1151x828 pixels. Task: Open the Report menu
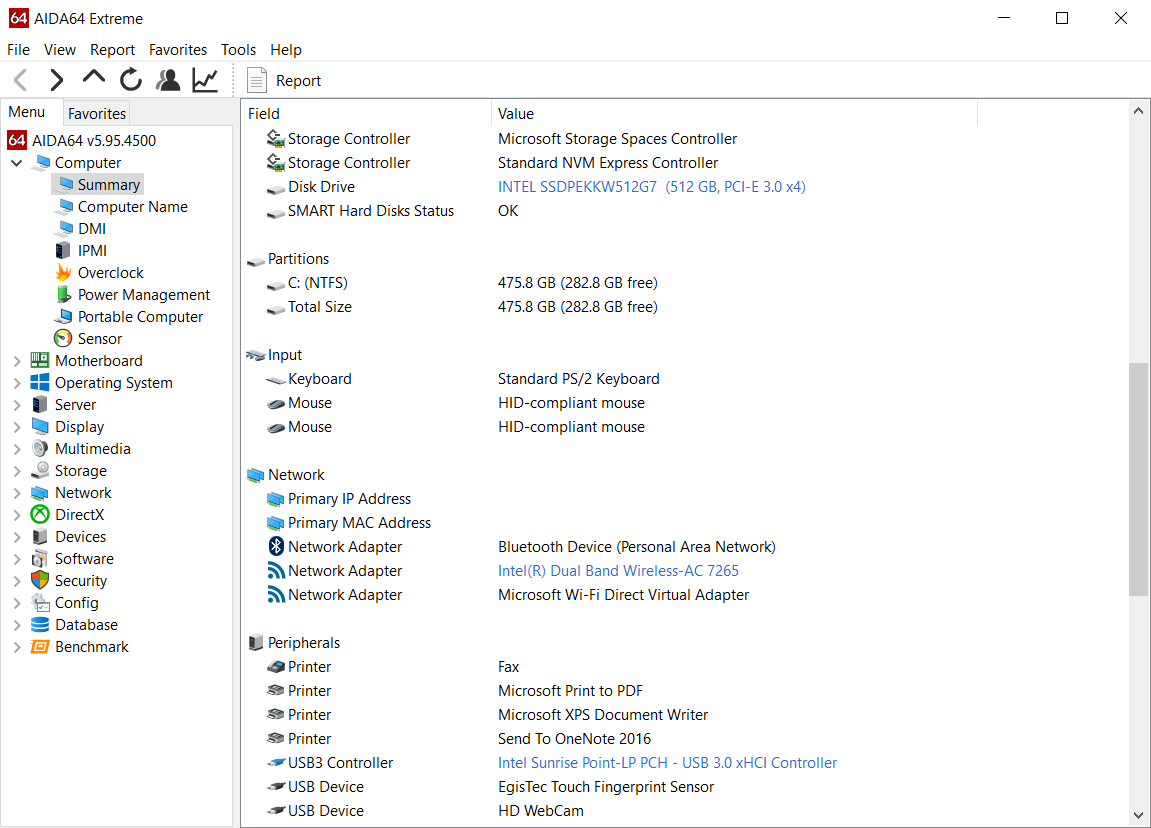tap(112, 49)
